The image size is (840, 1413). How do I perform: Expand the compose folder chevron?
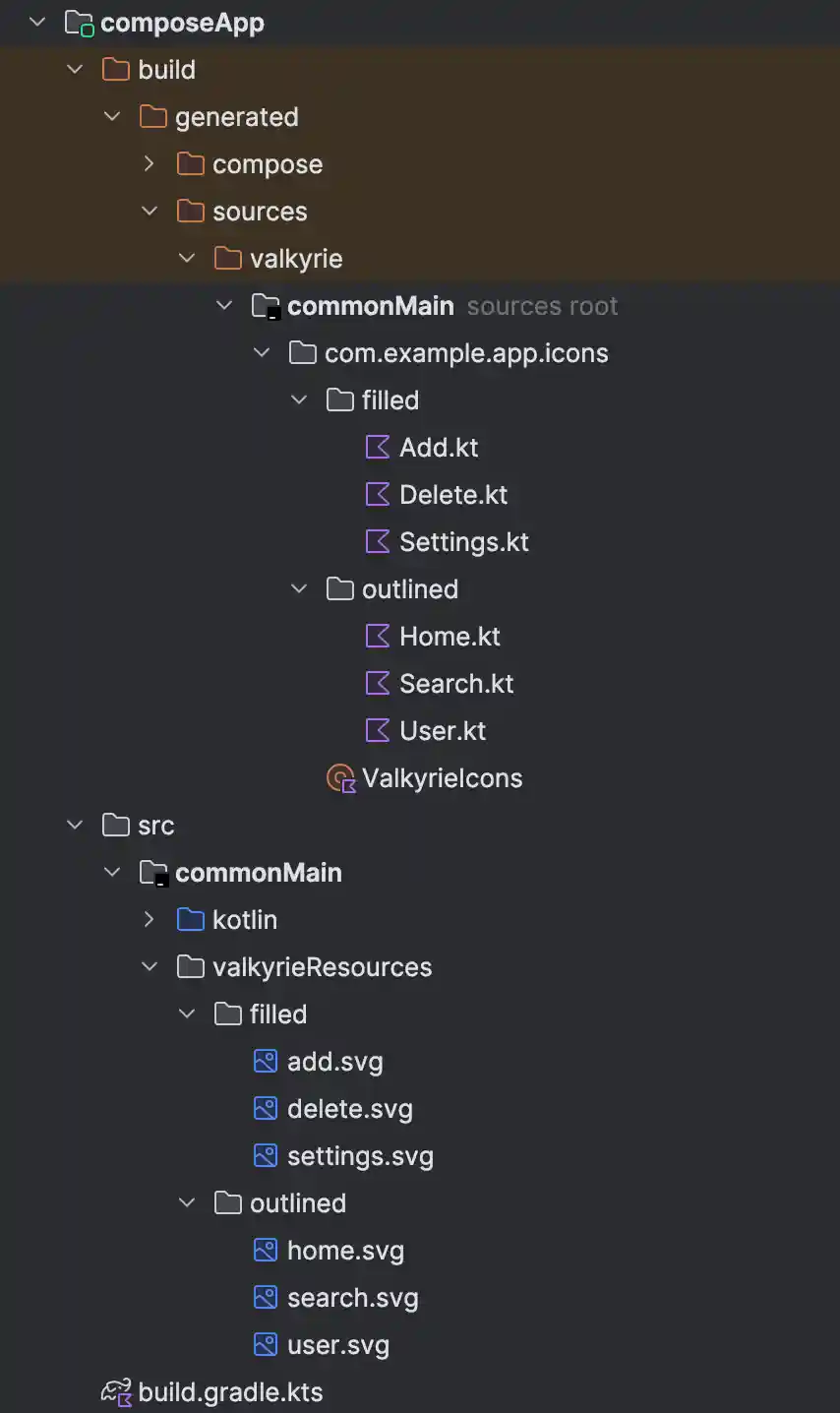[150, 164]
